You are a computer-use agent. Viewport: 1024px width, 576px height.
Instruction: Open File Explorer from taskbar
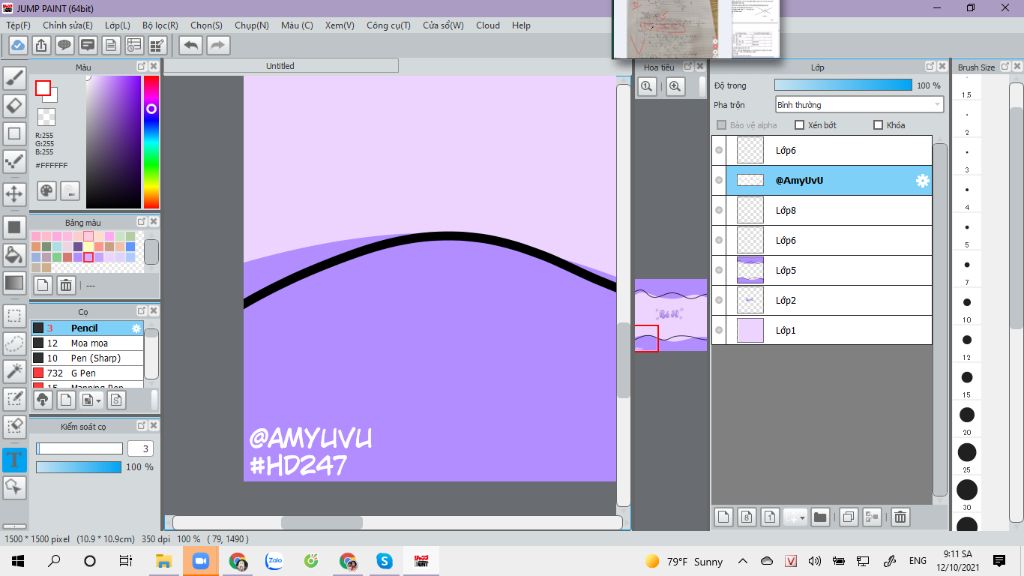click(x=163, y=561)
